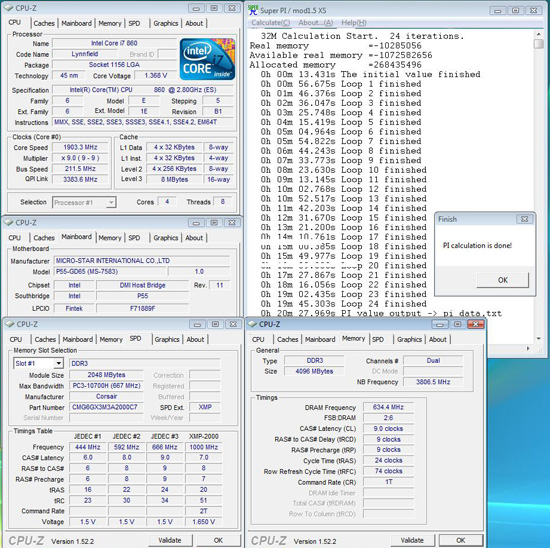Image resolution: width=550 pixels, height=548 pixels.
Task: Click Max Bandwidth 'PC3-10700H (667 MHz)'
Action: 106,386
